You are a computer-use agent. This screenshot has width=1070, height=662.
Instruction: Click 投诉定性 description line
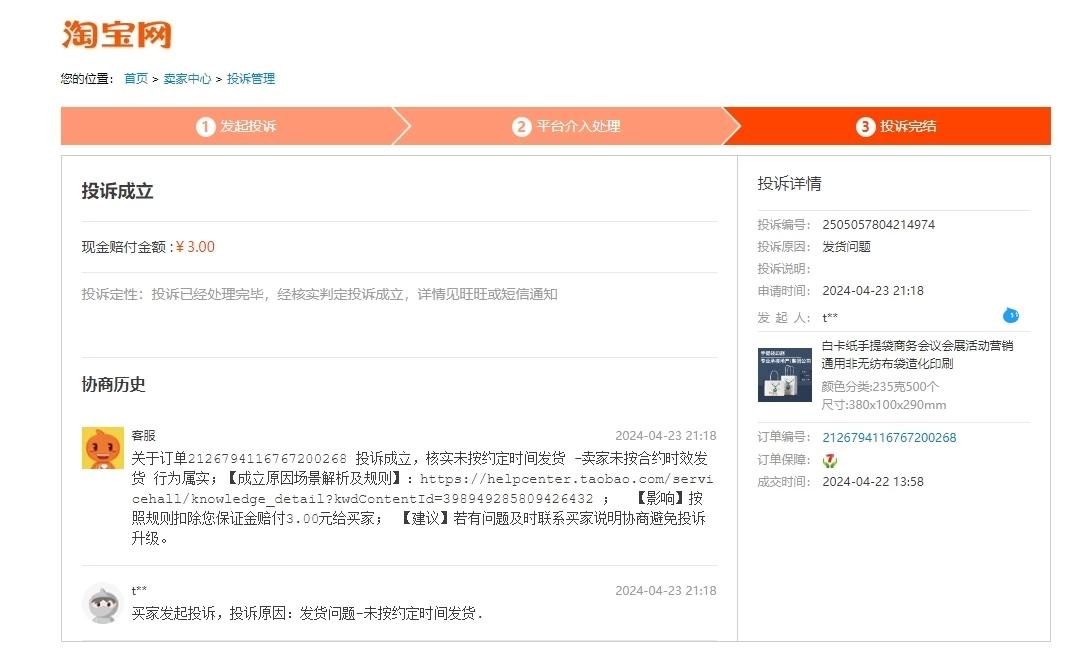[319, 294]
